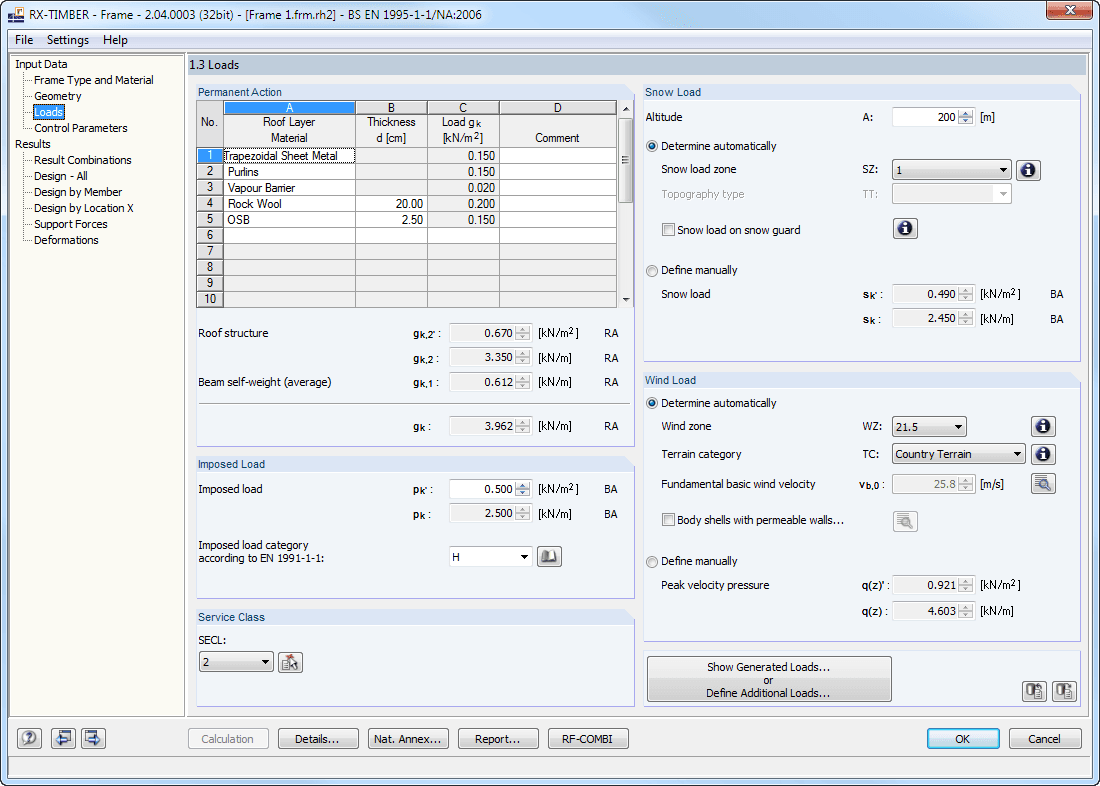
Task: Open Support Forces results item
Action: click(x=71, y=224)
